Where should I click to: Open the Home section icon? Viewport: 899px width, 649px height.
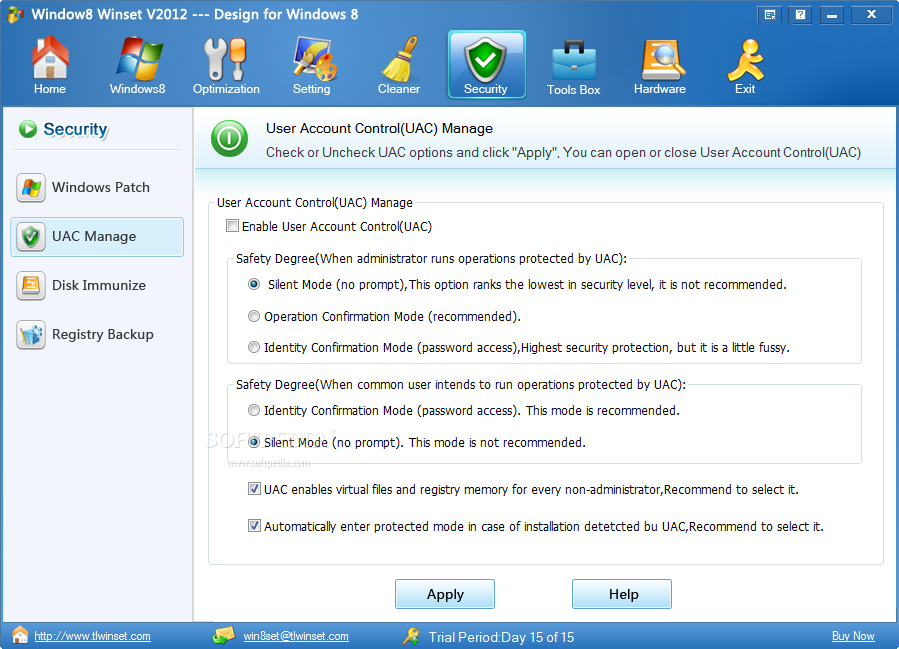tap(50, 57)
